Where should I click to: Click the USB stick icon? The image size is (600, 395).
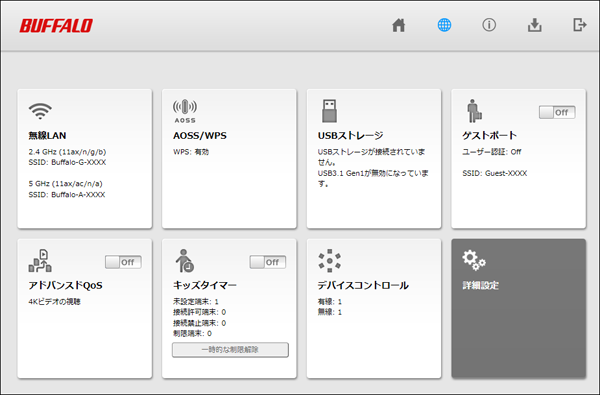(329, 111)
